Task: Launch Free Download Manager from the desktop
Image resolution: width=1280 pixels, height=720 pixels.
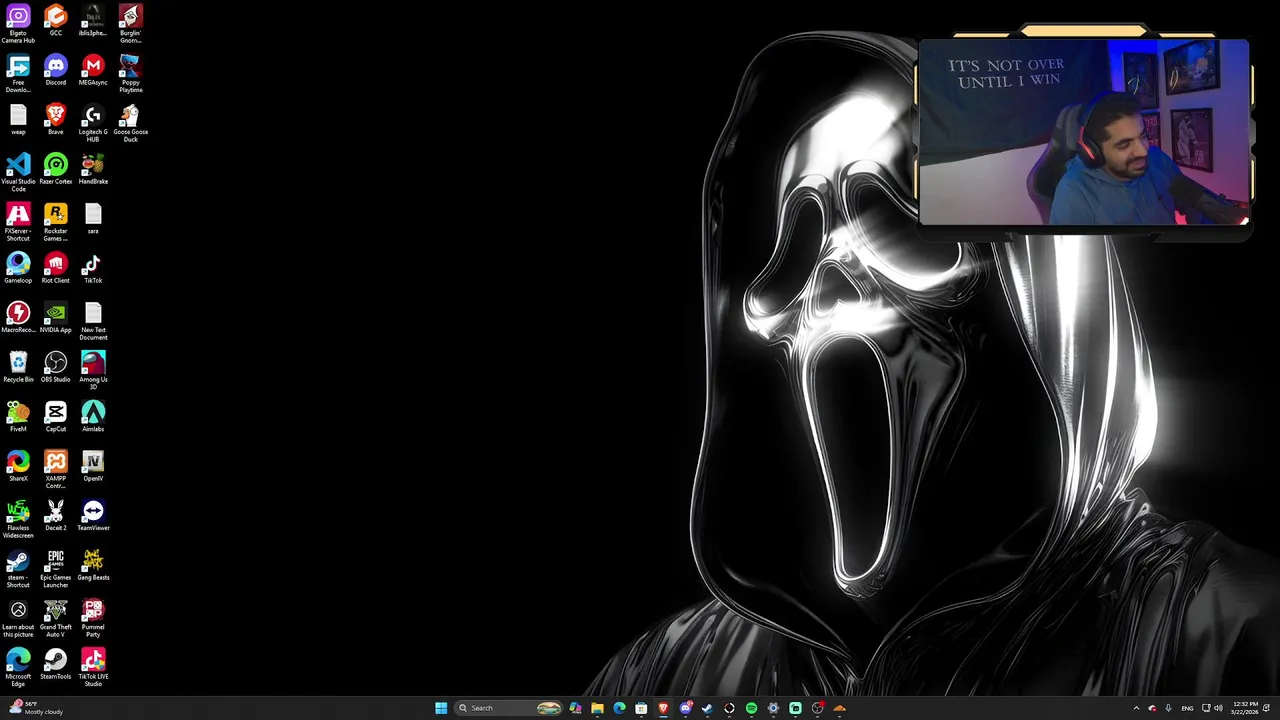Action: (18, 74)
